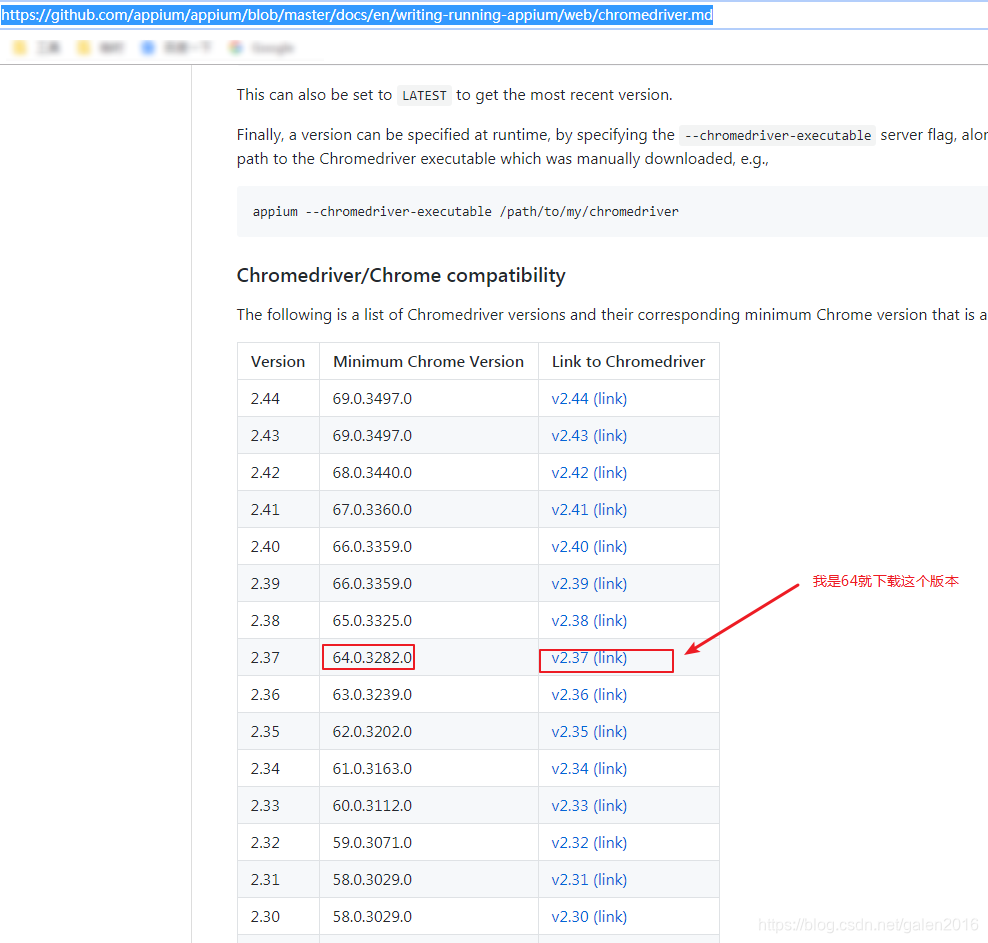
Task: Click the Version column header
Action: (278, 362)
